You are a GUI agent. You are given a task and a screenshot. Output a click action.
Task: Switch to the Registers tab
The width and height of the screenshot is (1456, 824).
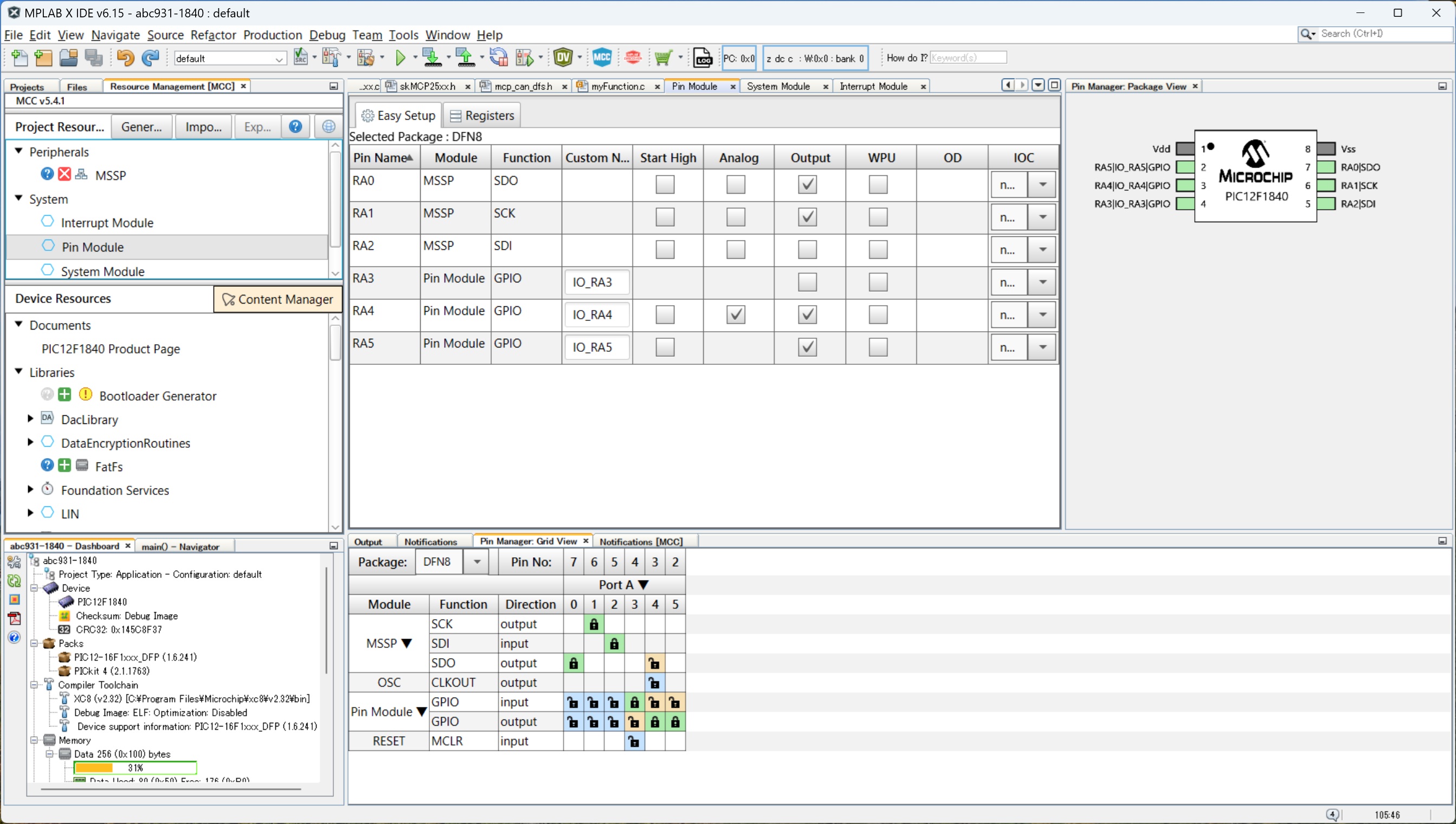(x=481, y=115)
